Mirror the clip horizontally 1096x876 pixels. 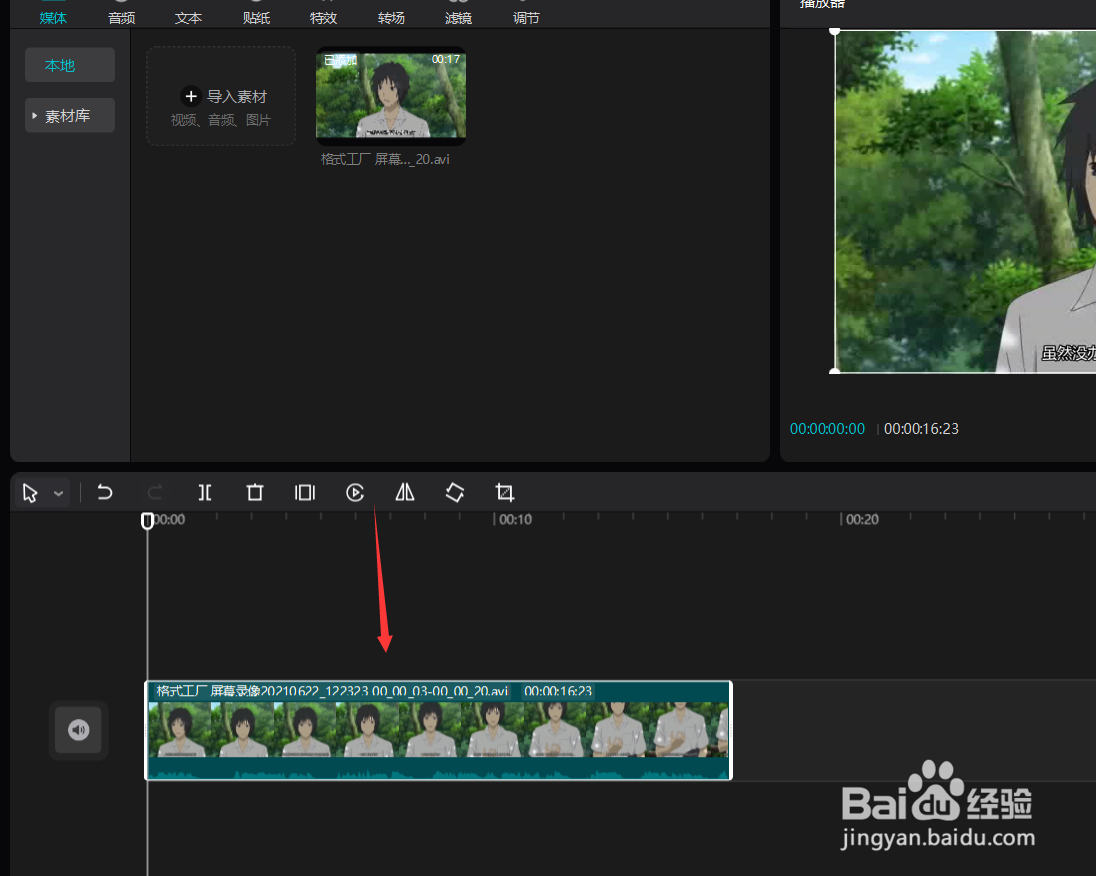click(x=405, y=492)
